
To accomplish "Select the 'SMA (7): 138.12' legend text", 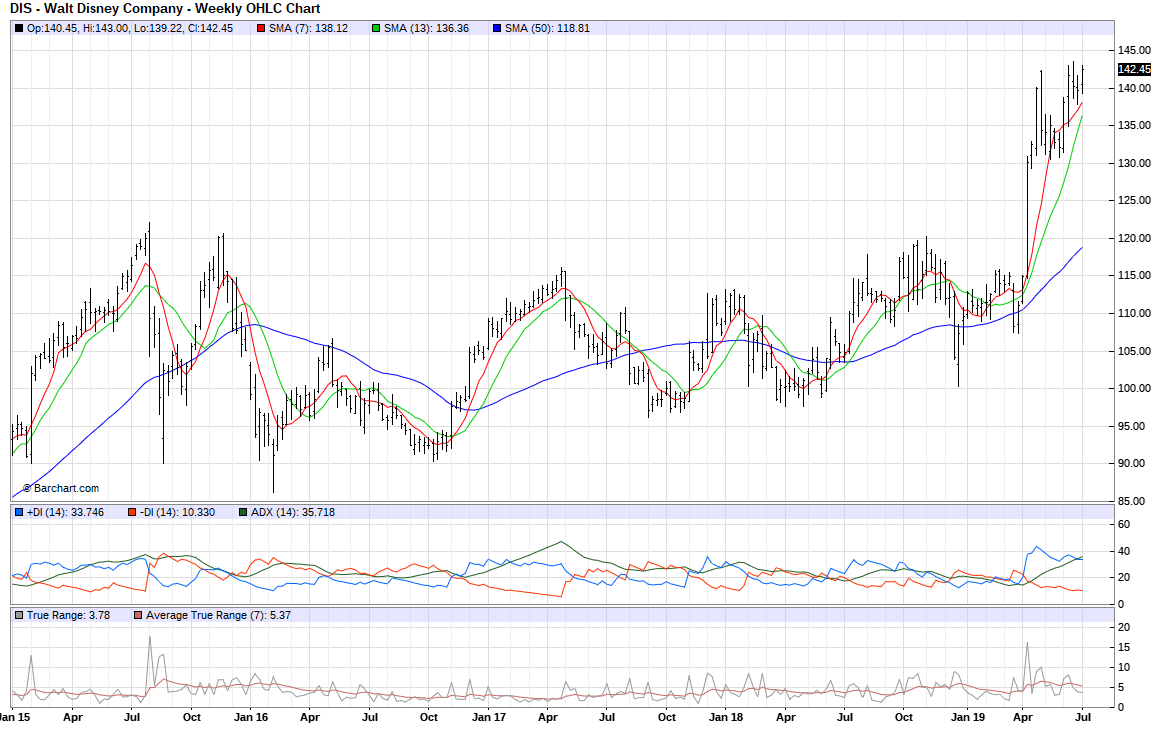I will click(x=308, y=29).
